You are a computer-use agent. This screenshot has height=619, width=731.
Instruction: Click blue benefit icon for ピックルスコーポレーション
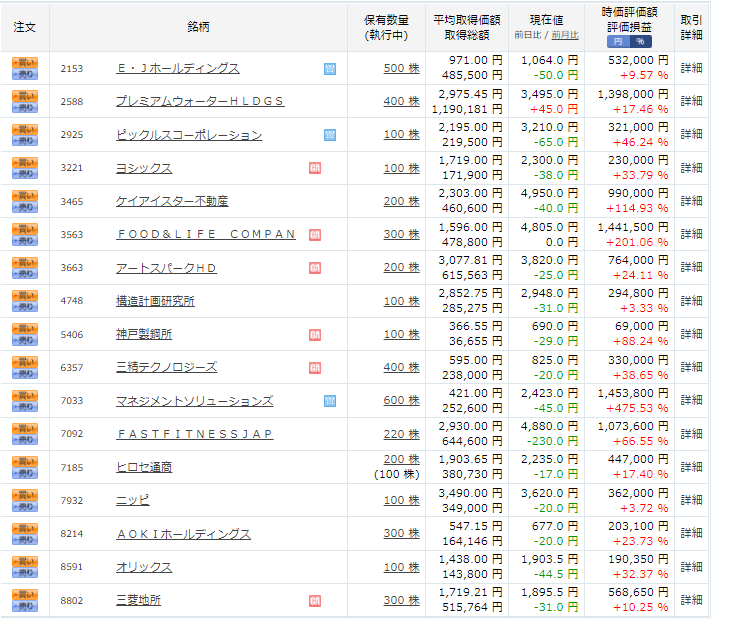click(330, 135)
